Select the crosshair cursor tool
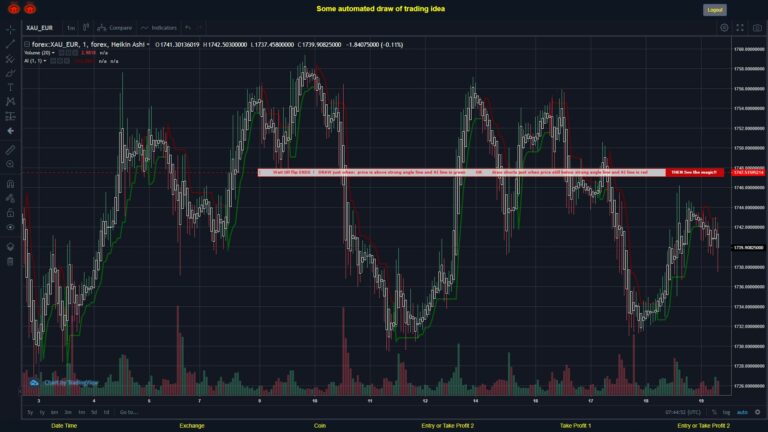 pos(10,29)
